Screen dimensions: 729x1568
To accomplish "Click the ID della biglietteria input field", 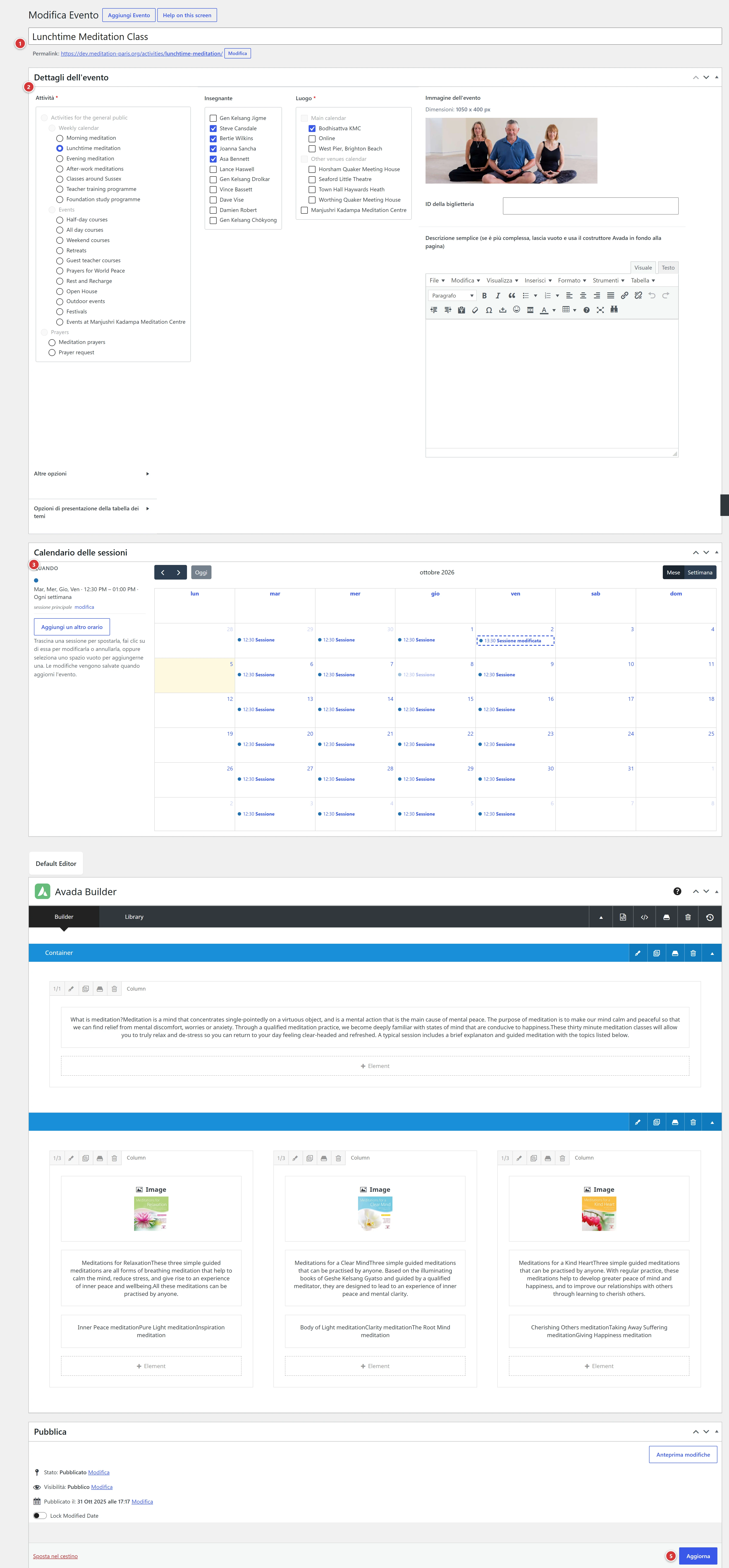I will click(590, 206).
